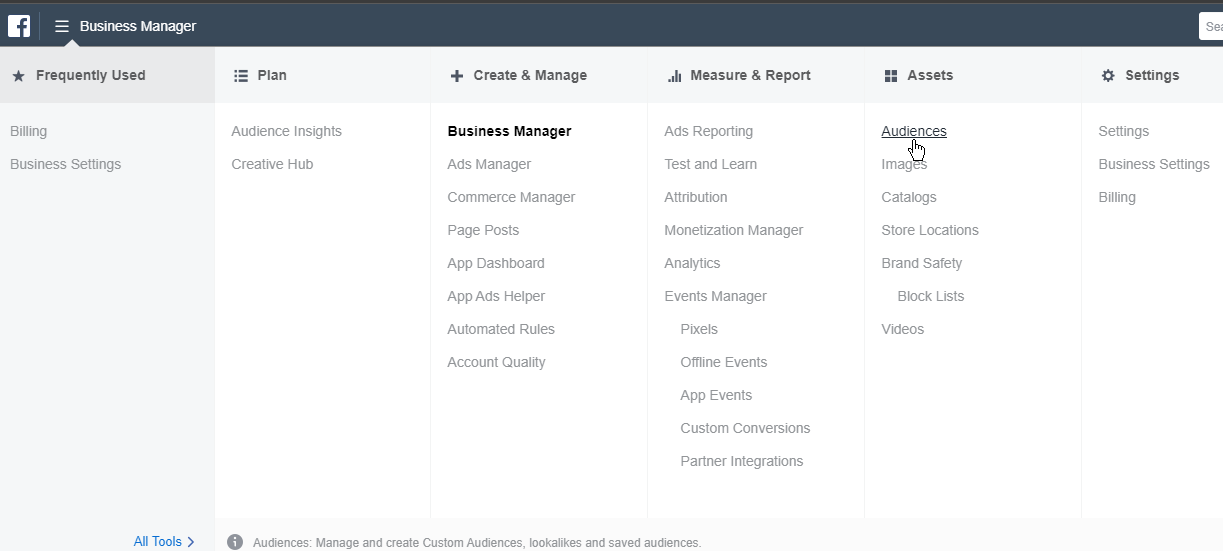Image resolution: width=1223 pixels, height=551 pixels.
Task: Open Creative Hub
Action: coord(272,164)
